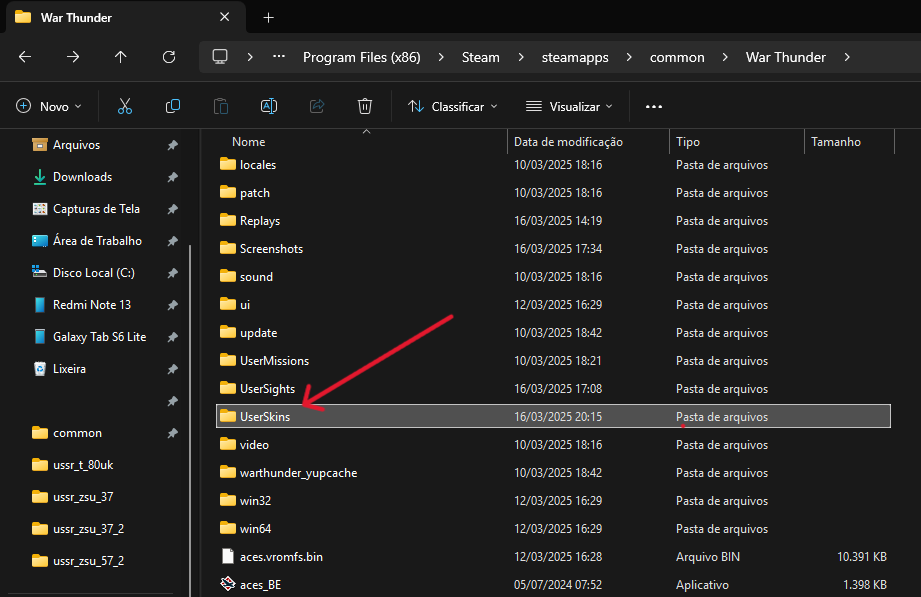Expand the chevron after steamapps breadcrumb
The image size is (921, 597).
tap(629, 57)
